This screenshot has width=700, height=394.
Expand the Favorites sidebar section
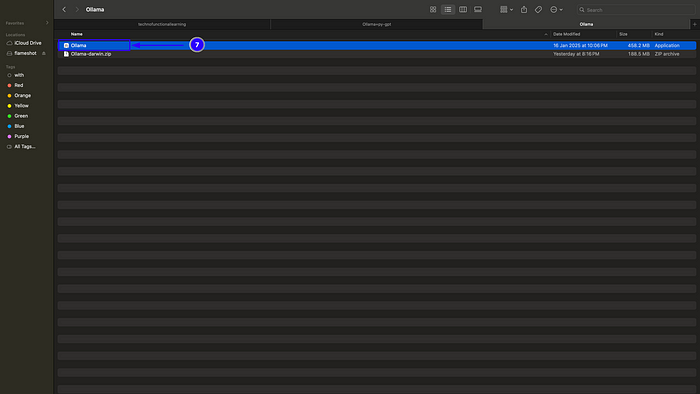point(47,23)
